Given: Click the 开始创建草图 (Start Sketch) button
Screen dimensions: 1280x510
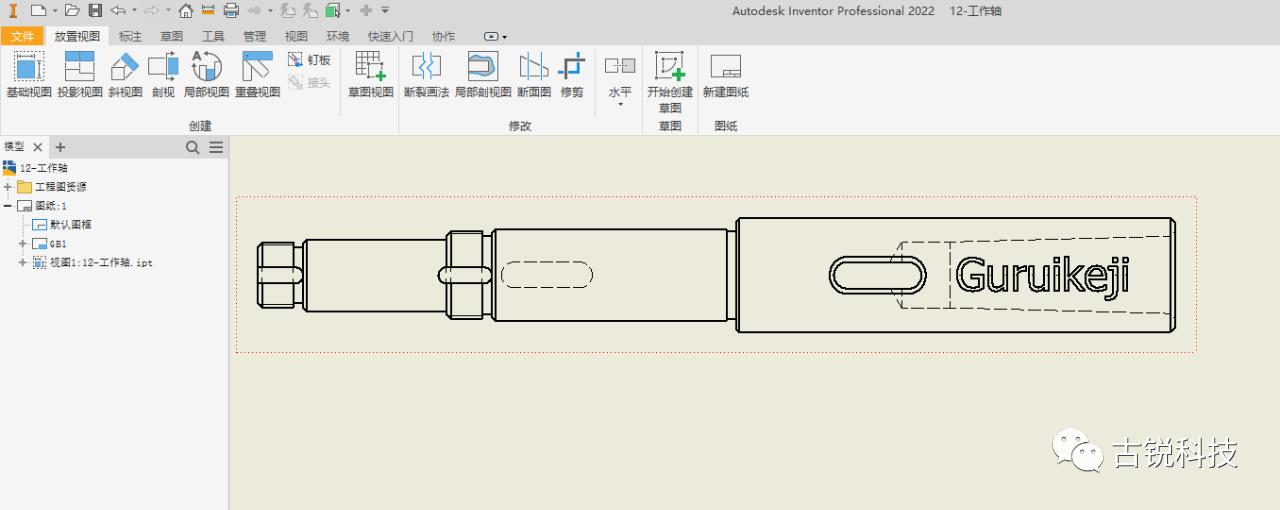Looking at the screenshot, I should tap(670, 81).
